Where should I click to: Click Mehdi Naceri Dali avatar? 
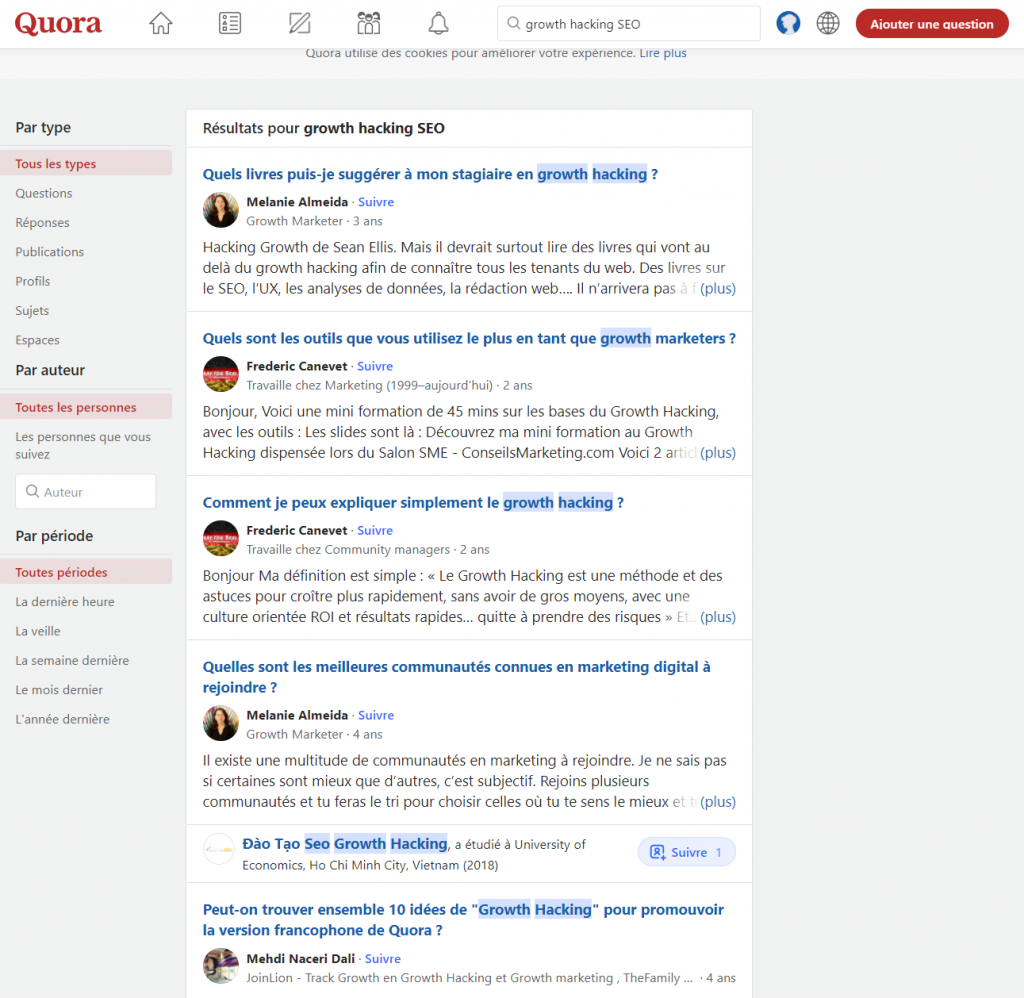(x=221, y=966)
